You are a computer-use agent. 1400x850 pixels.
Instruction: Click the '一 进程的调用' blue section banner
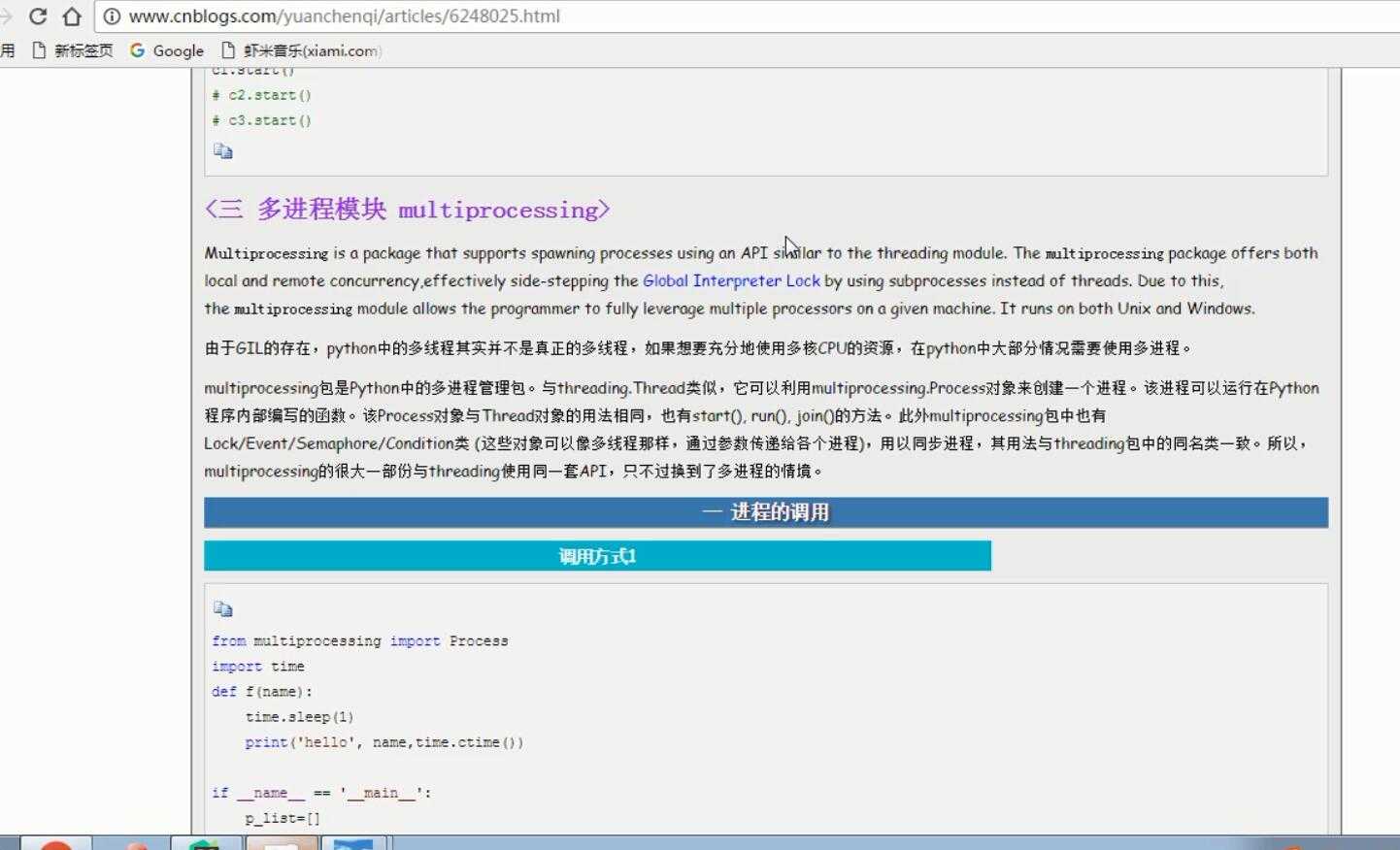[766, 512]
